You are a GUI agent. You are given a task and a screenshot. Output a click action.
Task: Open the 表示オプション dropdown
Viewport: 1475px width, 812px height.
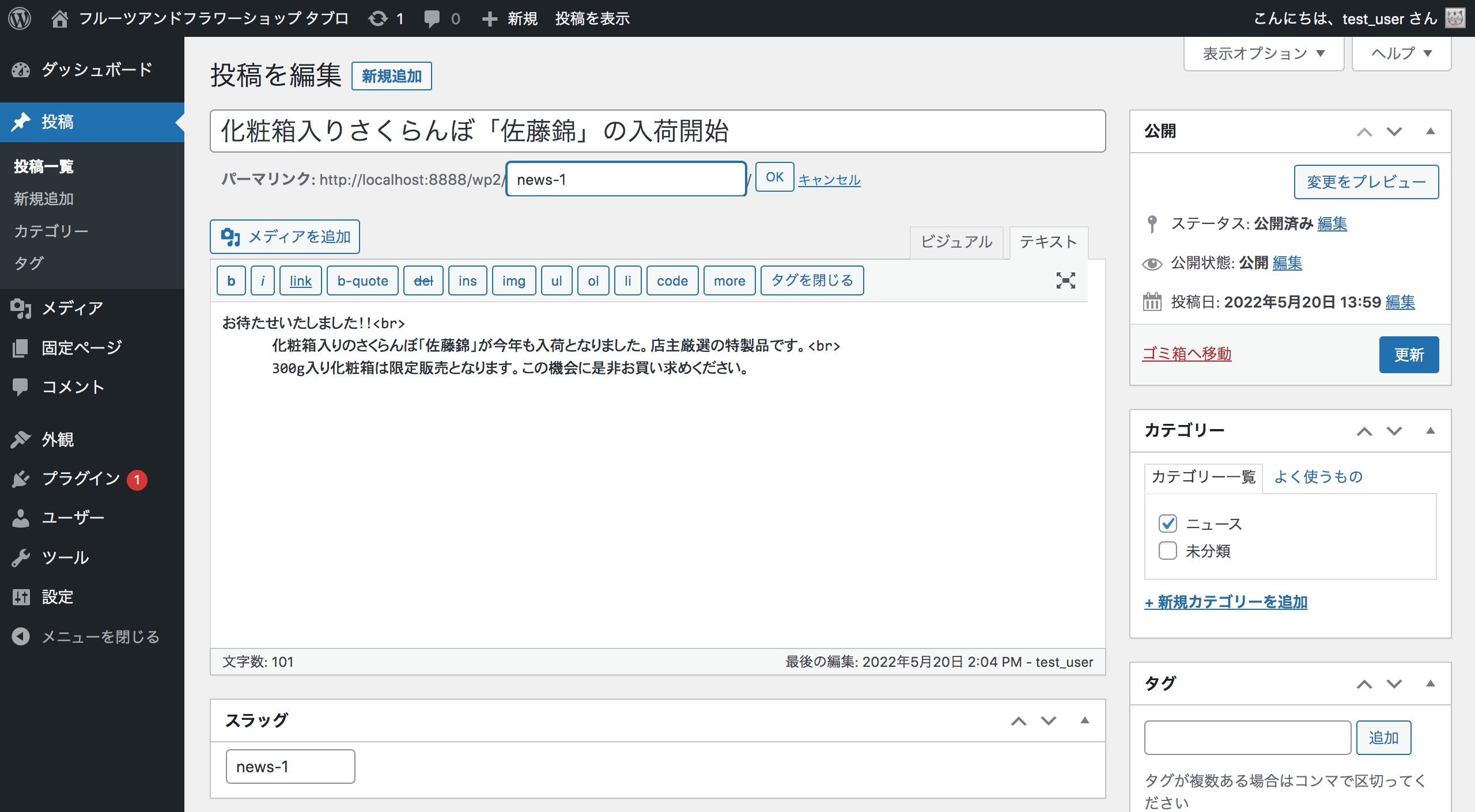click(1264, 54)
